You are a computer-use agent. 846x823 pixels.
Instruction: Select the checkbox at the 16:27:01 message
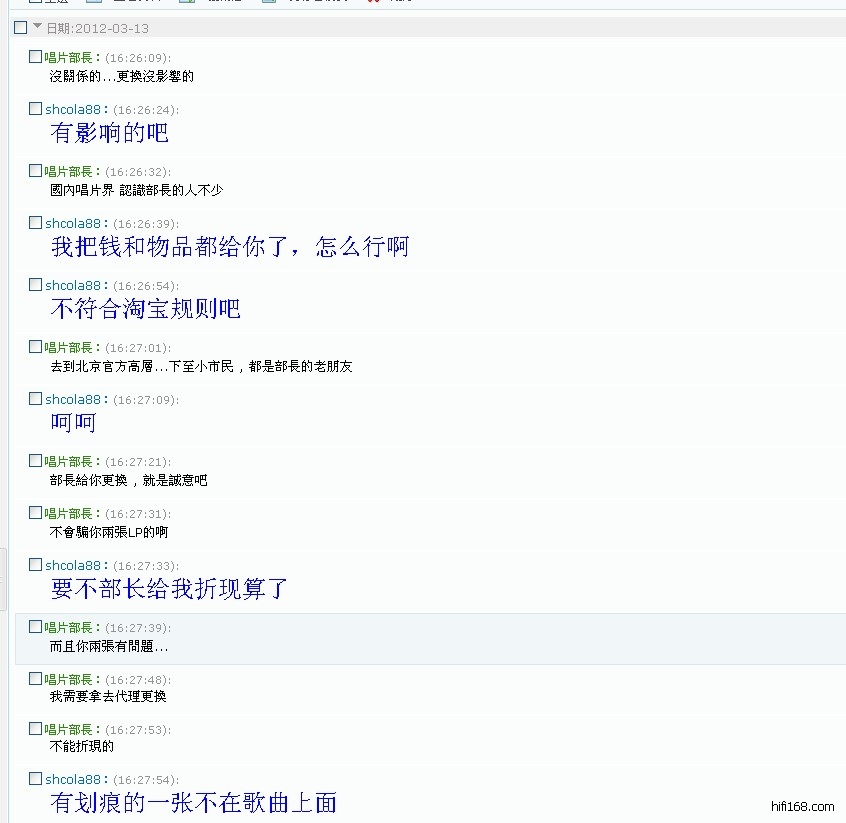click(x=36, y=347)
